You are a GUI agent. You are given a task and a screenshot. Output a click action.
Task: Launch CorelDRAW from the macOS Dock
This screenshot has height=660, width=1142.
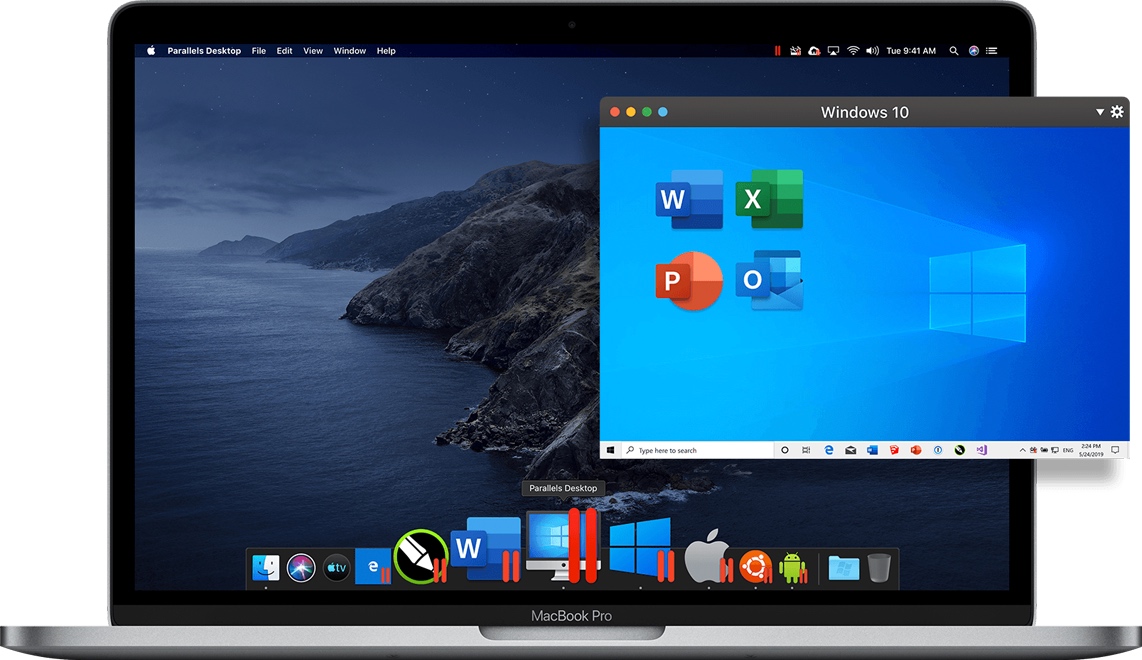pos(419,553)
